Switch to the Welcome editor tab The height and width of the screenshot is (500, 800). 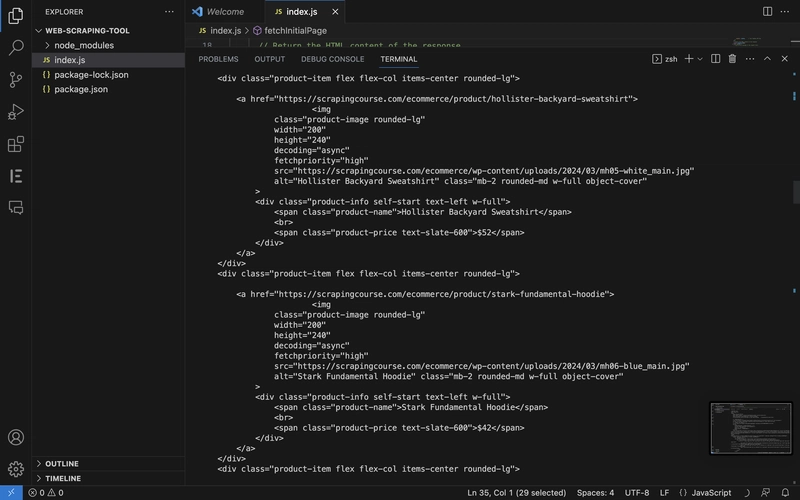pyautogui.click(x=225, y=12)
